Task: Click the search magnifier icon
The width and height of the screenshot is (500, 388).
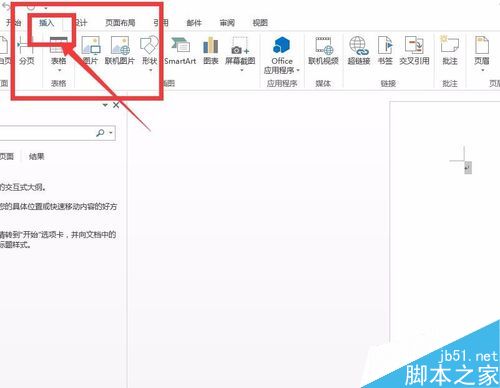Action: tap(100, 133)
